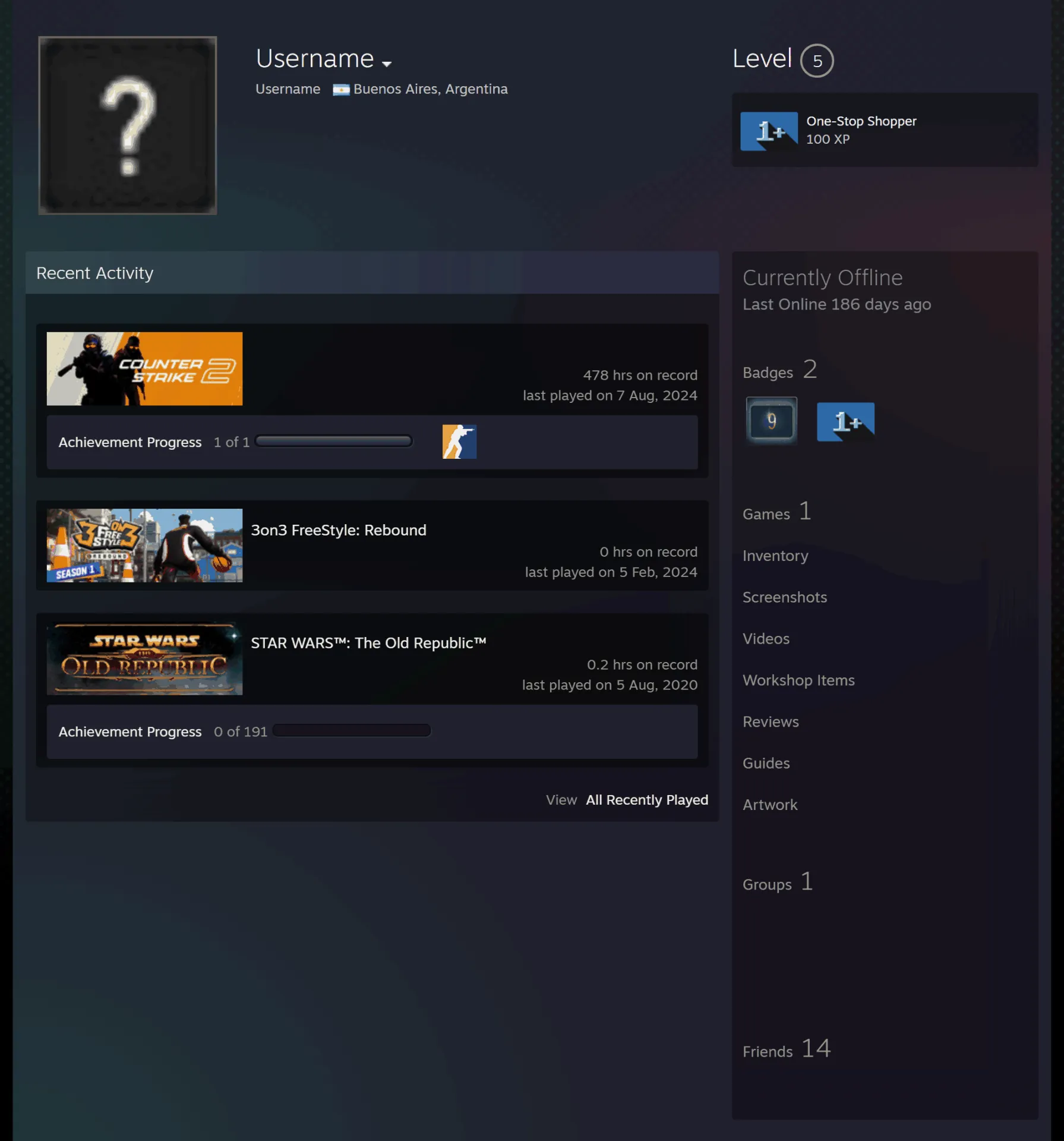Screen dimensions: 1064x1141
Task: Click the question mark profile avatar
Action: click(128, 125)
